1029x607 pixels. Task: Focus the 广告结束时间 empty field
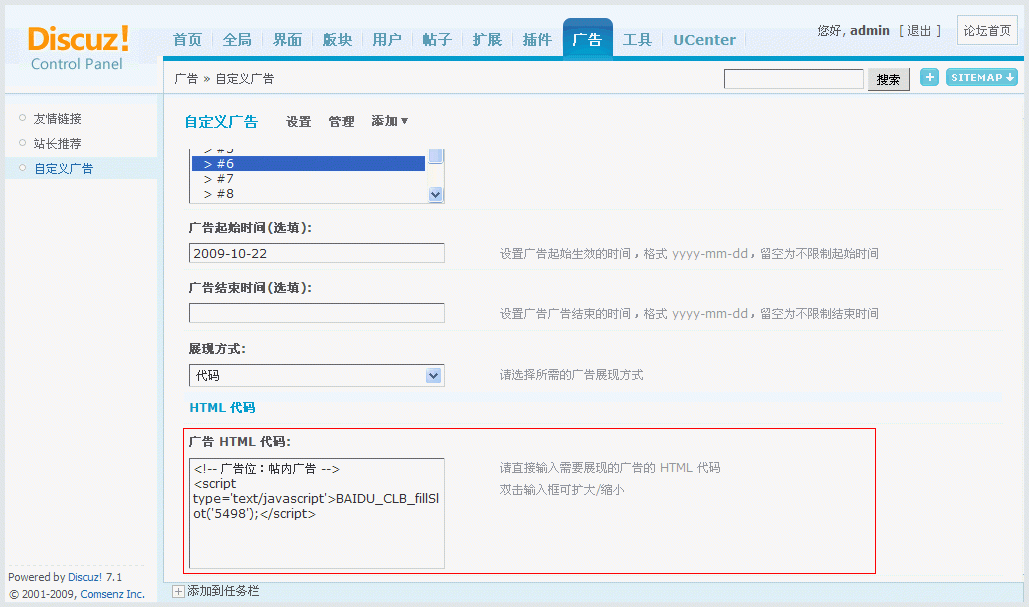tap(316, 313)
